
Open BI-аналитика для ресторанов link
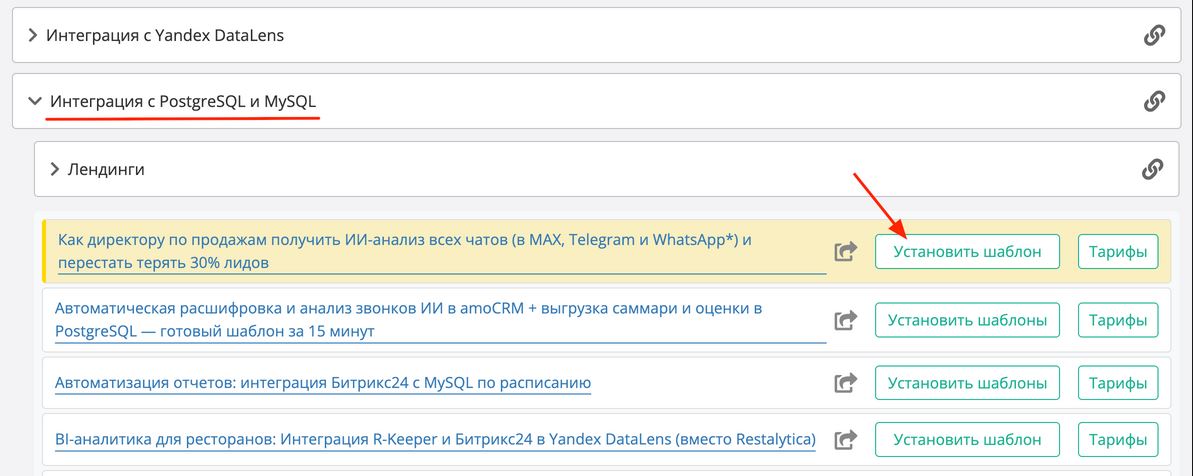(435, 439)
